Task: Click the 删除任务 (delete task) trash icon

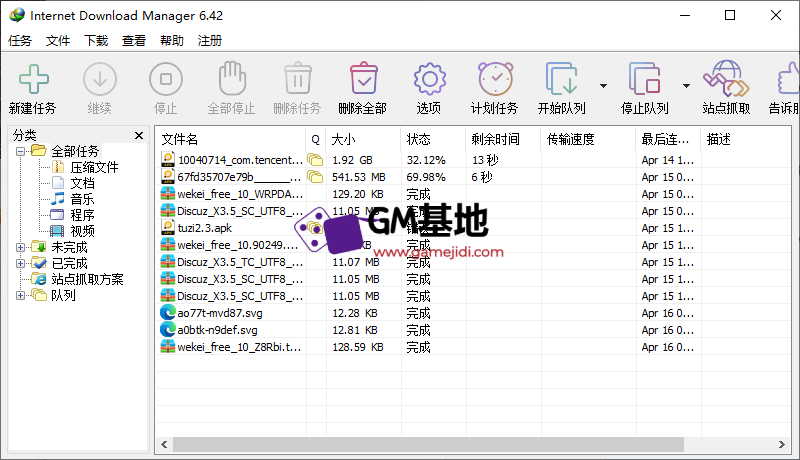Action: pos(298,78)
